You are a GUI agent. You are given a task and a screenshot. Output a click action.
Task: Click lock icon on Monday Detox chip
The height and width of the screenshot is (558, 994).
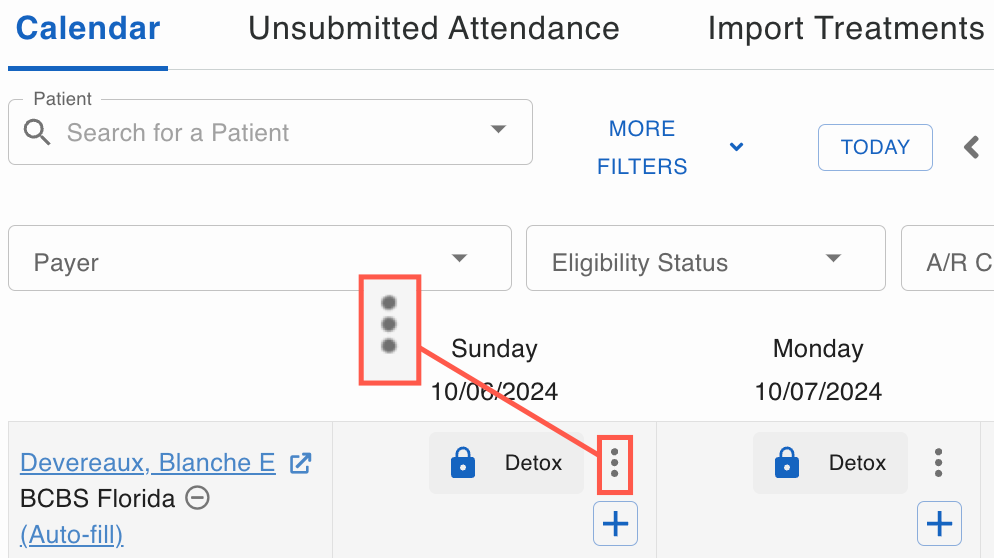[x=787, y=462]
